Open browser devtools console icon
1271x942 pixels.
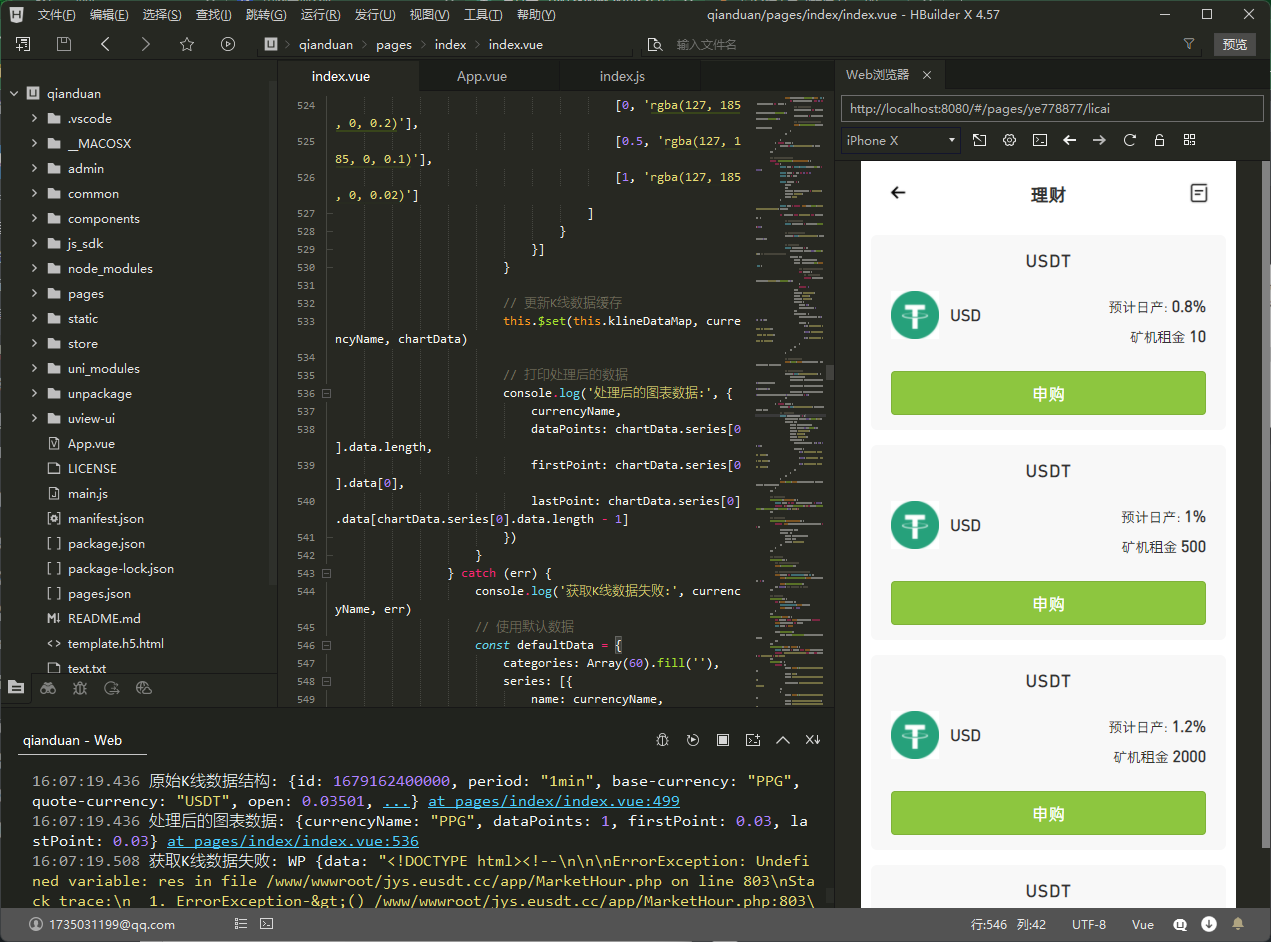tap(1040, 140)
